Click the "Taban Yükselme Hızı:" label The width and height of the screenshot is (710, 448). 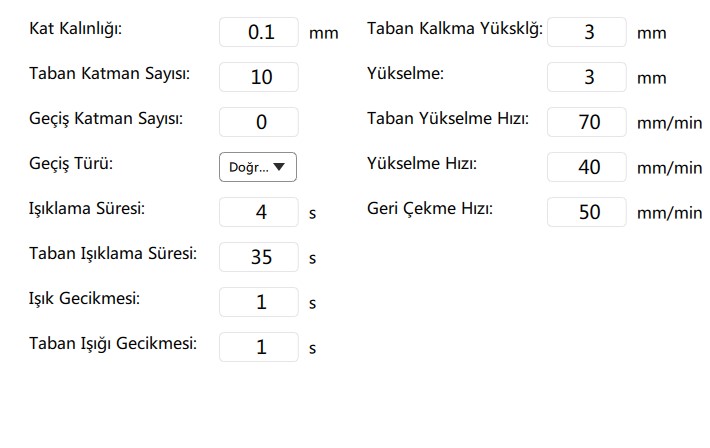[x=448, y=119]
